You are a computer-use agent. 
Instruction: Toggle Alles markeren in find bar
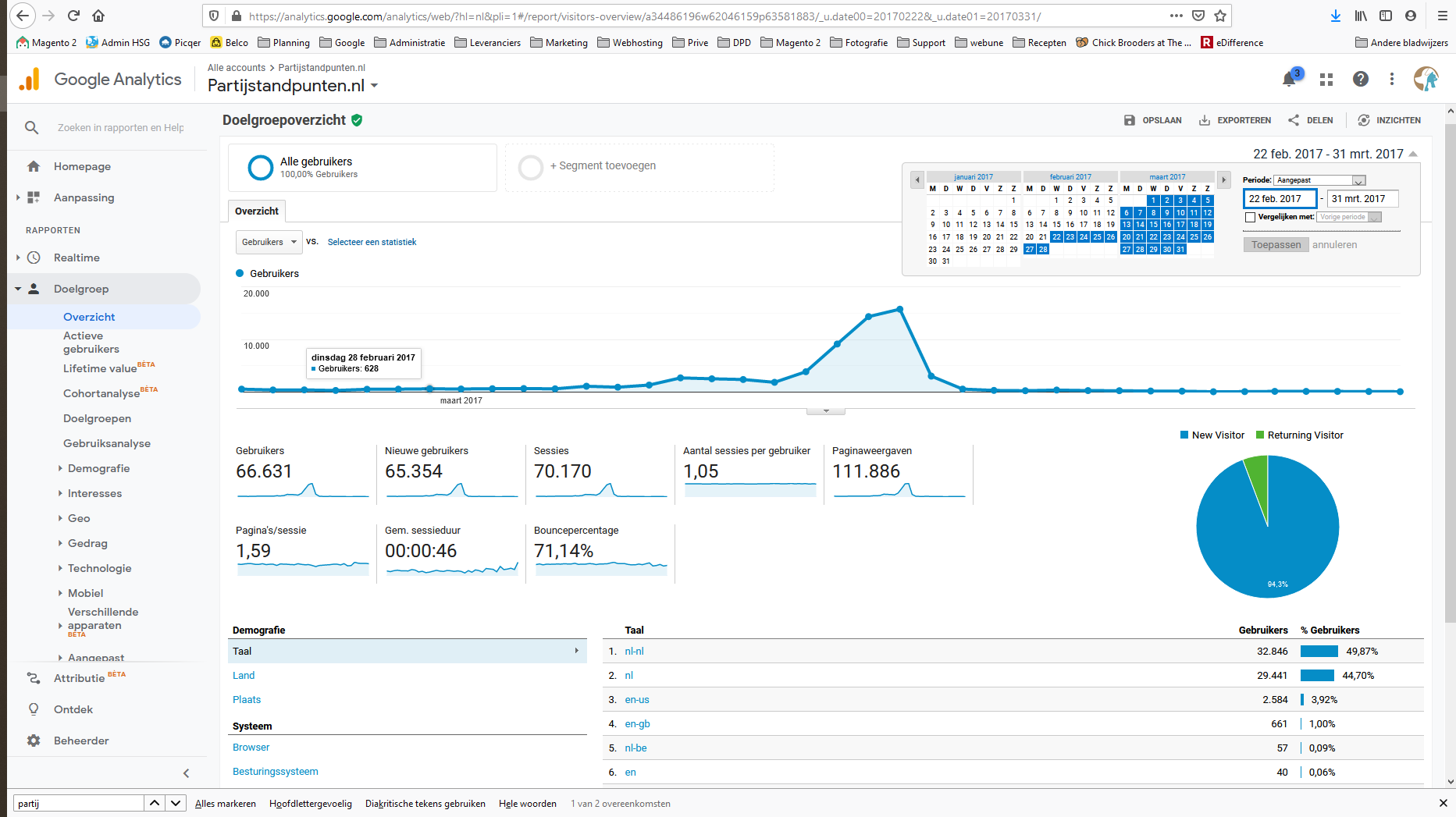[226, 804]
